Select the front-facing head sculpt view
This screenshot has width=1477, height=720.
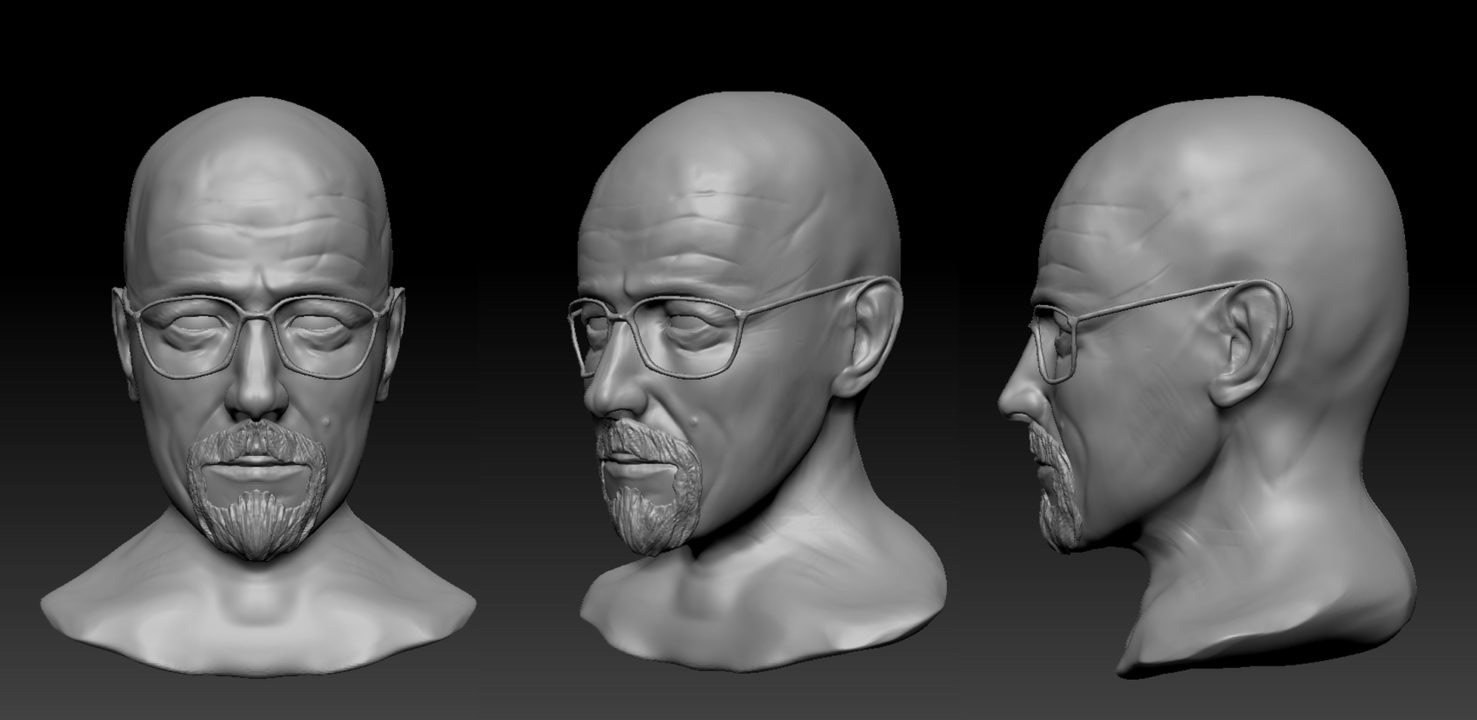coord(258,385)
